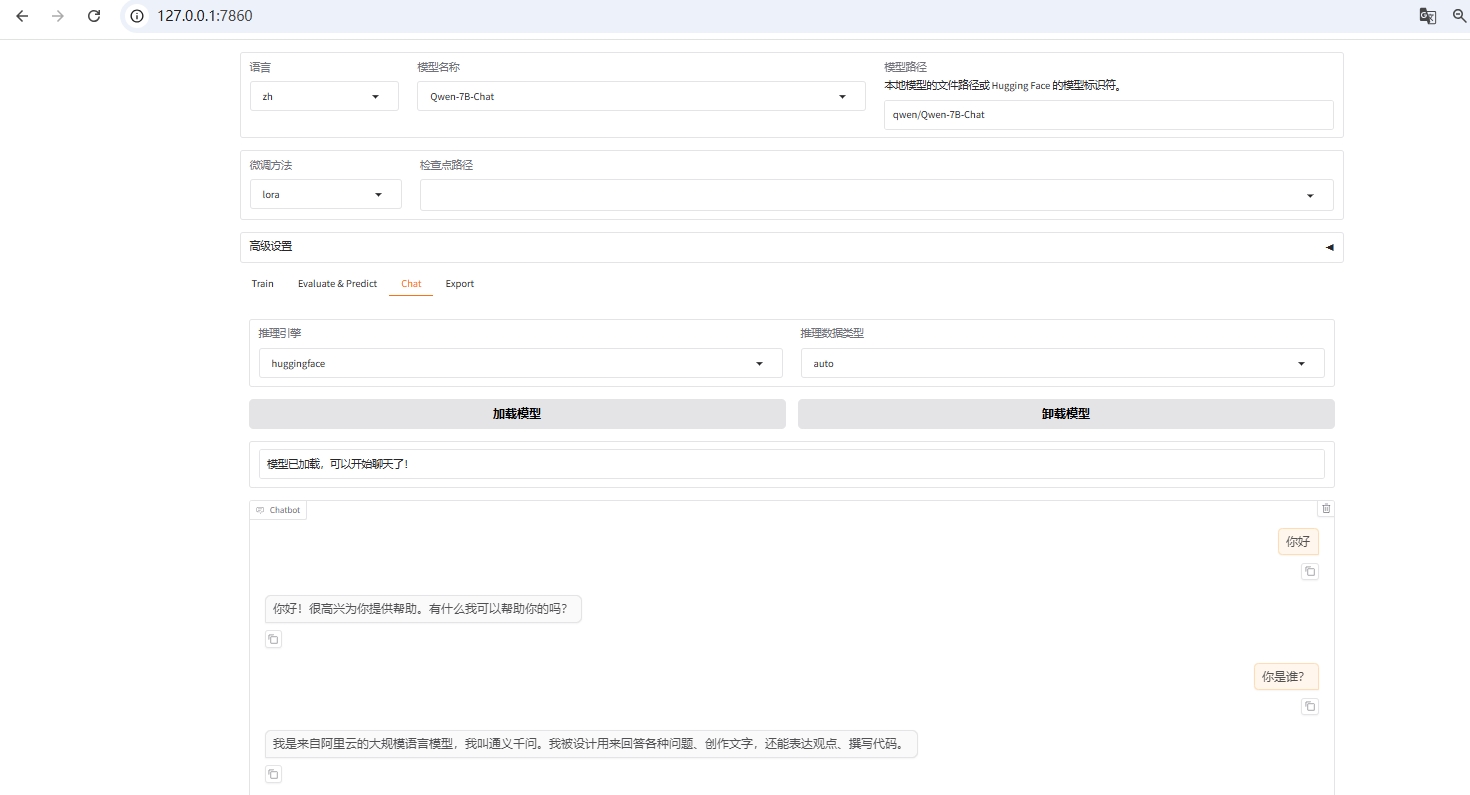The height and width of the screenshot is (795, 1470).
Task: Switch to the Train tab
Action: tap(262, 284)
